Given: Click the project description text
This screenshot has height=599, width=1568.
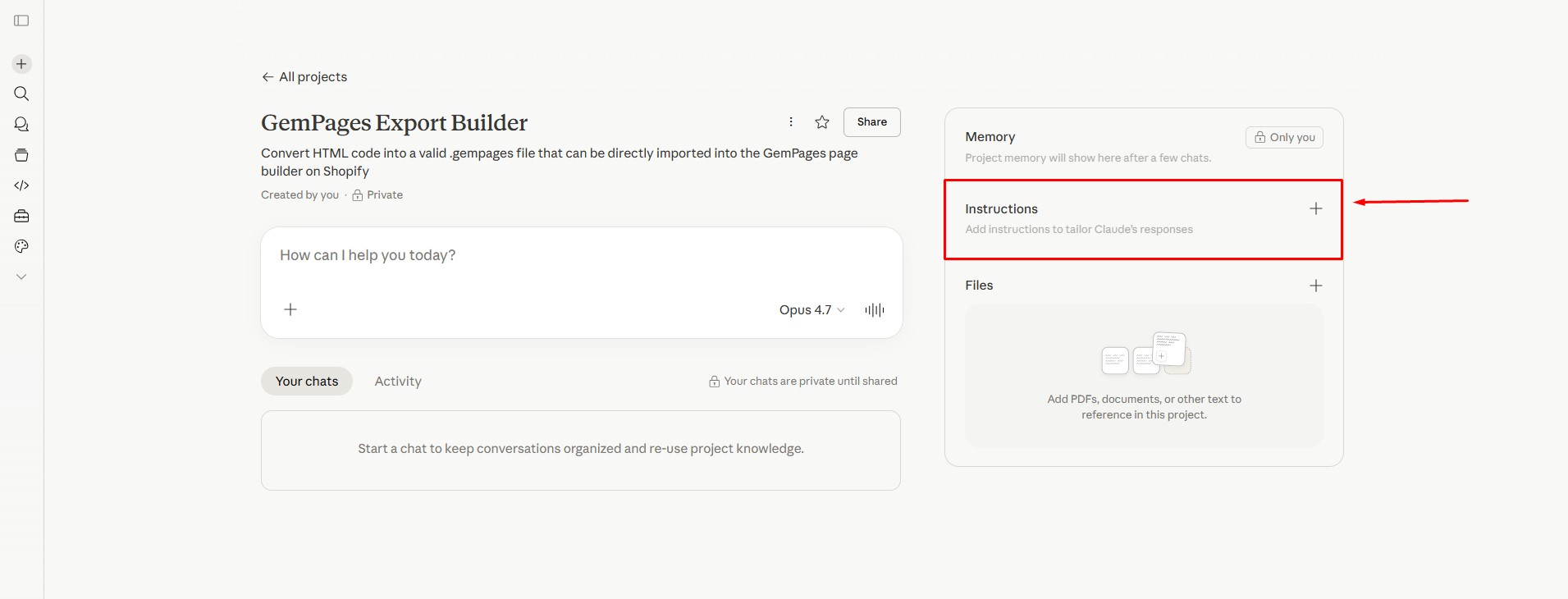Looking at the screenshot, I should click(x=560, y=162).
